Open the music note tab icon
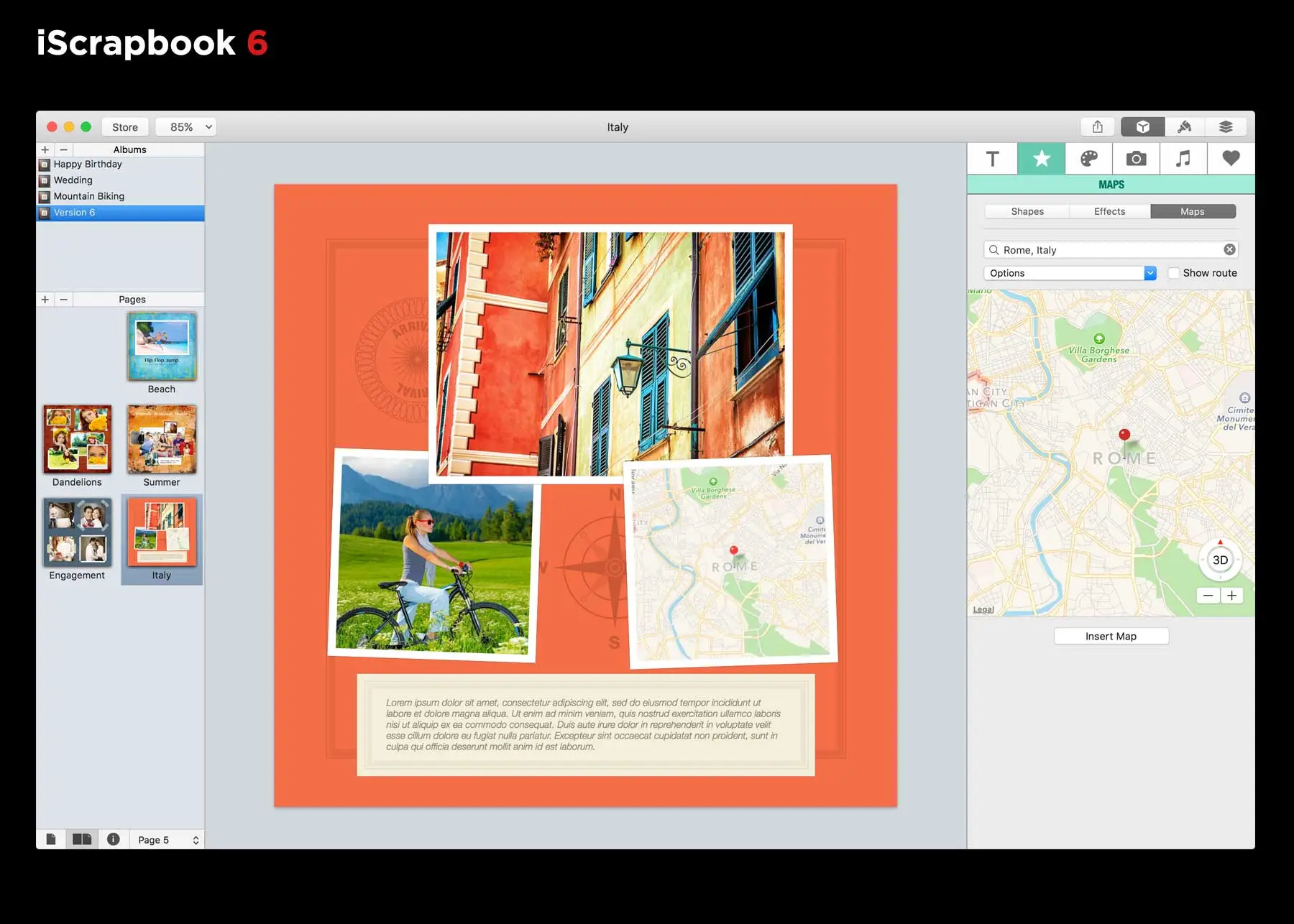Viewport: 1294px width, 924px height. pos(1183,159)
